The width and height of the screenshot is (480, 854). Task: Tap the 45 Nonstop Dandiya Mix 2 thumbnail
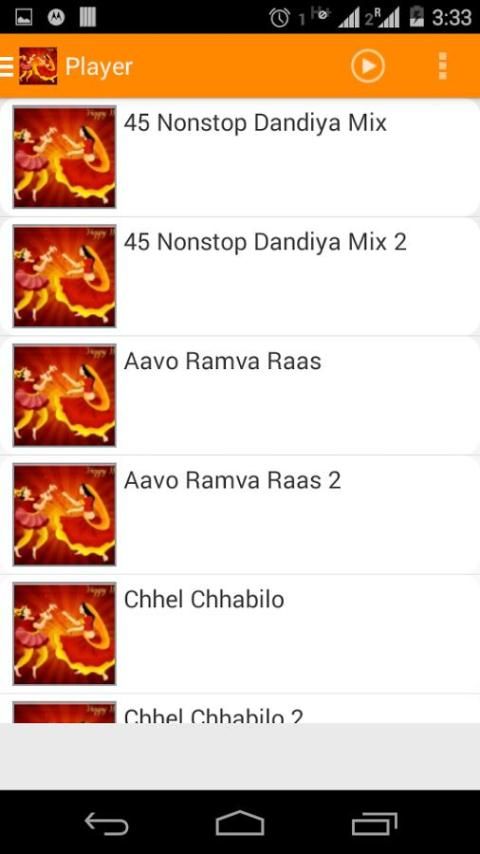(x=64, y=276)
